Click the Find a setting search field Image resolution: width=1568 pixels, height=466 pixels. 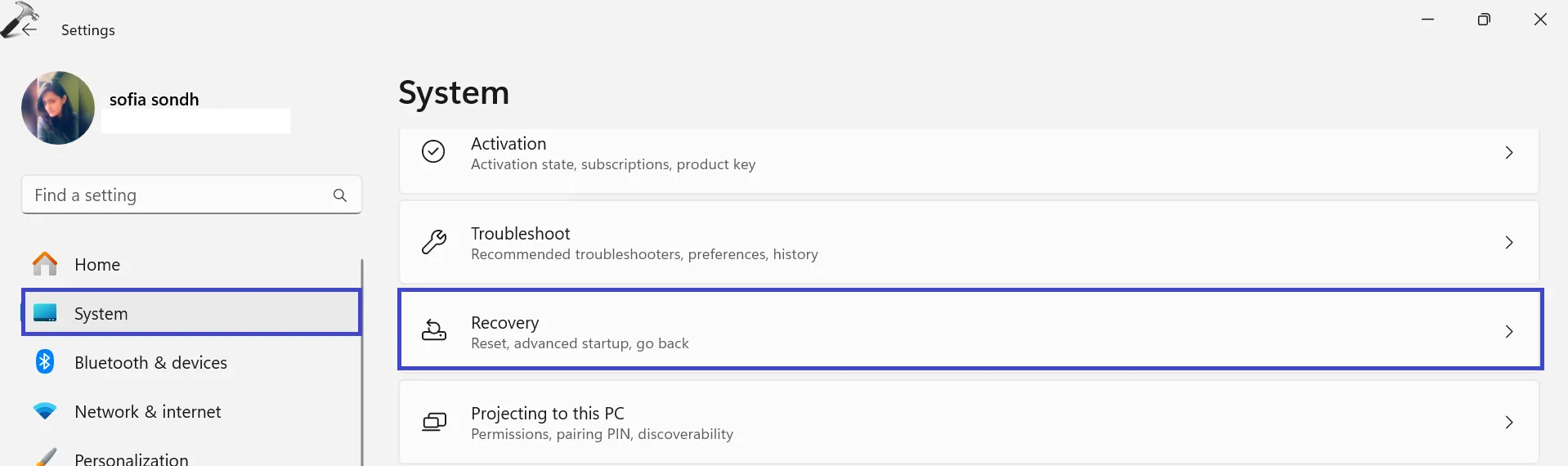pos(176,195)
